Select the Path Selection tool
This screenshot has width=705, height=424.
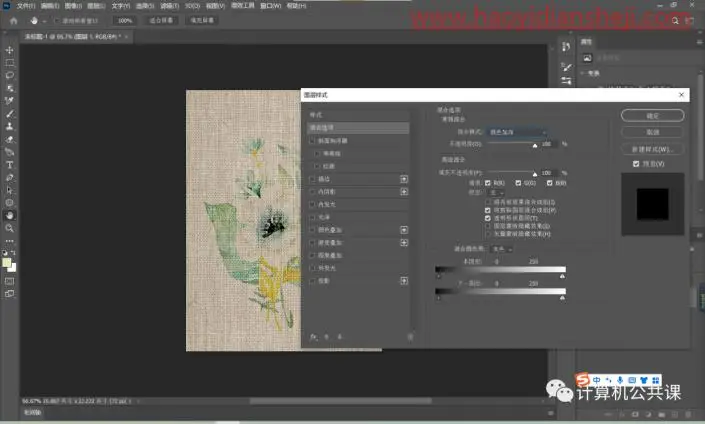[x=9, y=190]
